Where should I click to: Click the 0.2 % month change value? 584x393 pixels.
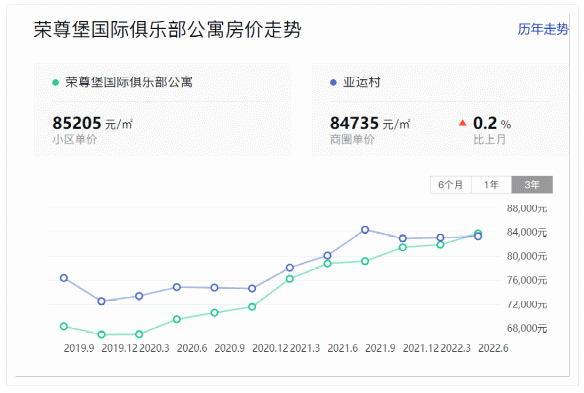pos(492,123)
